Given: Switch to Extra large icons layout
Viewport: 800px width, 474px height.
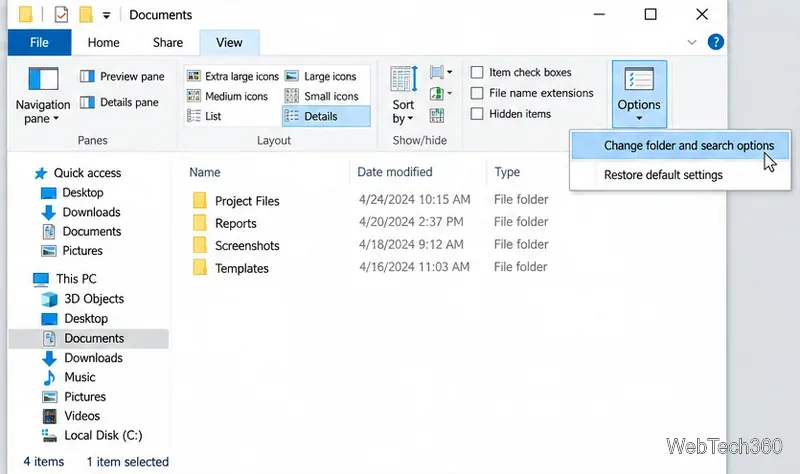Looking at the screenshot, I should pos(233,77).
